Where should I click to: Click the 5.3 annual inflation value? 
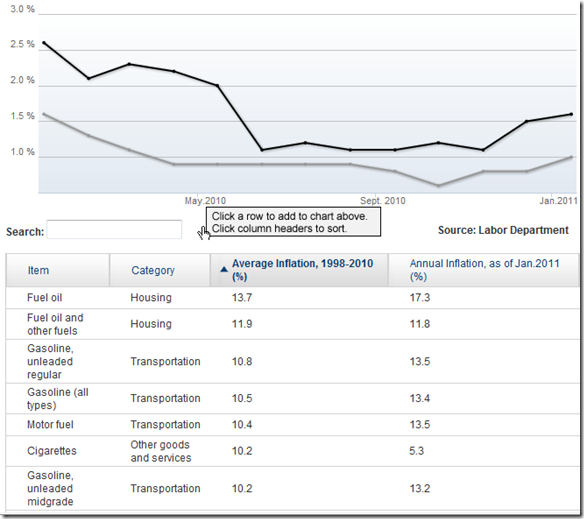416,451
